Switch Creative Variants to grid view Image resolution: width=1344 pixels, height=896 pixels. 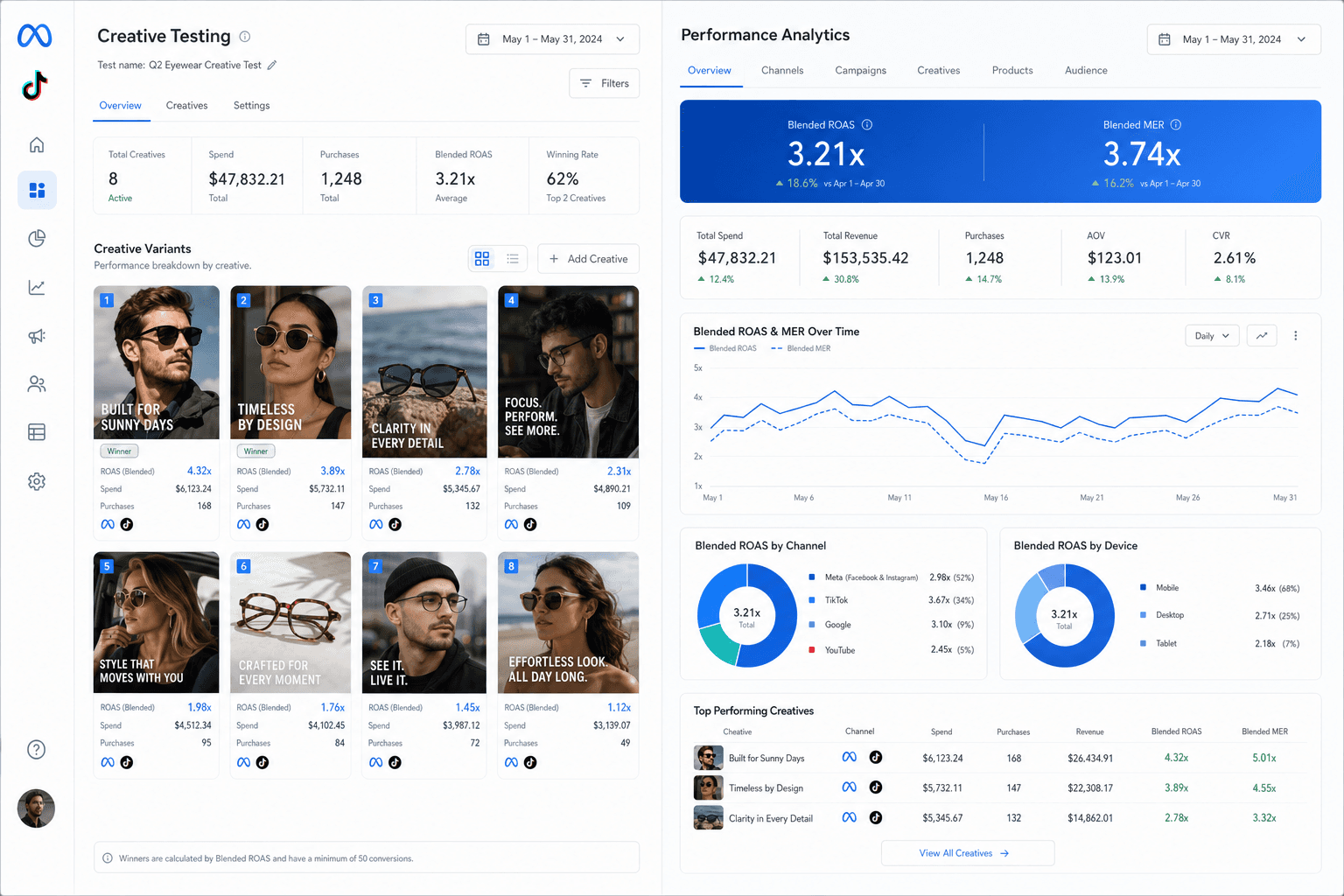(x=482, y=259)
